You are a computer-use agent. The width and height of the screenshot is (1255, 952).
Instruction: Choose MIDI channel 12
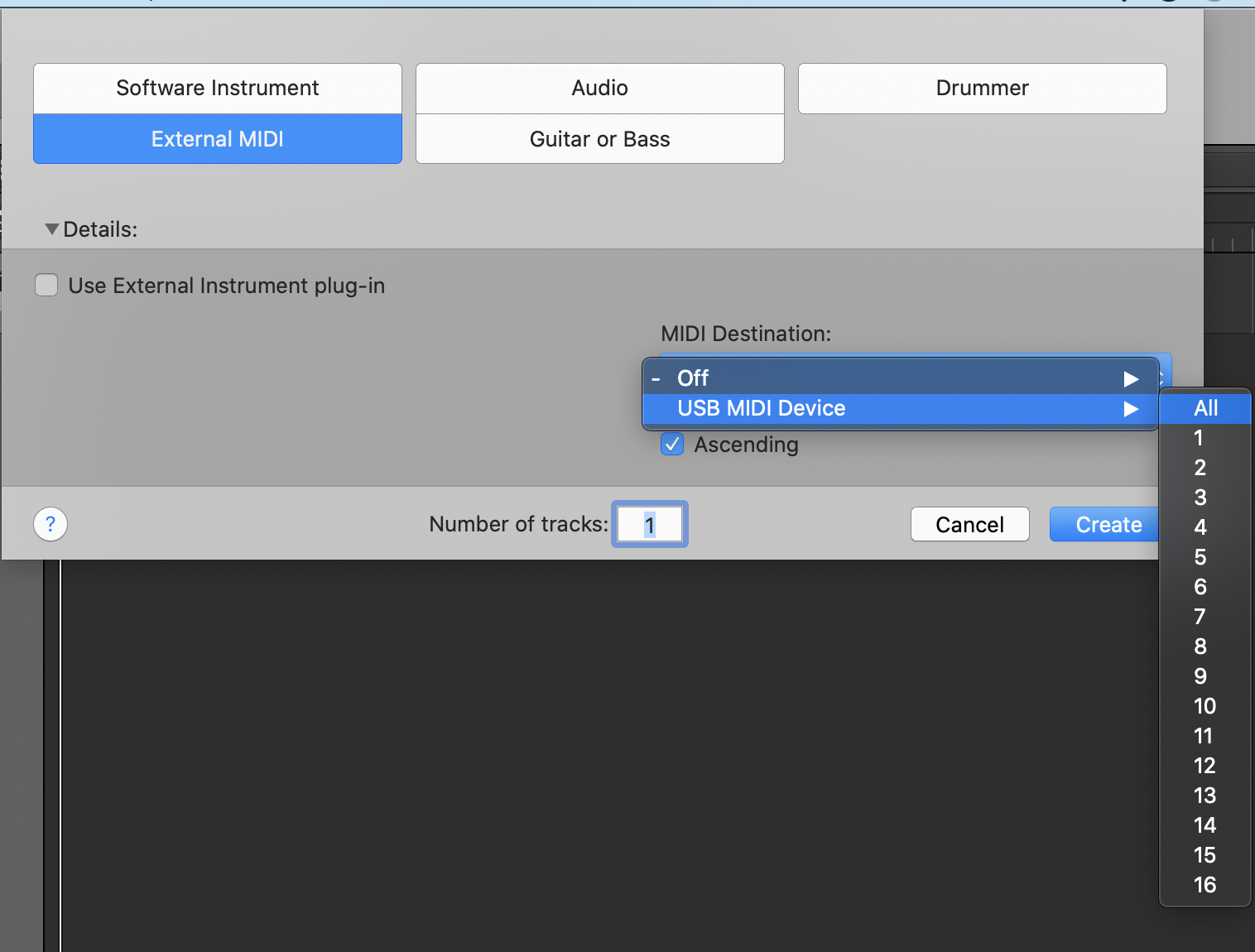coord(1205,766)
